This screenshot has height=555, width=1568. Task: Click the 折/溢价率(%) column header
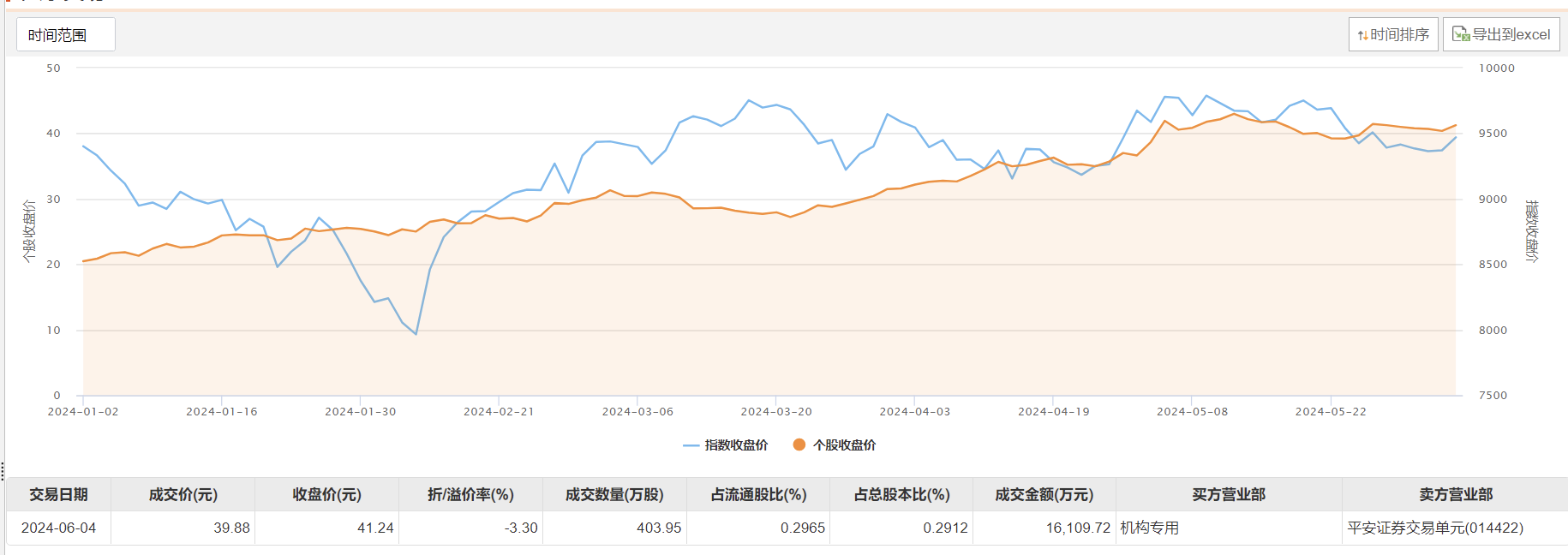tap(470, 495)
